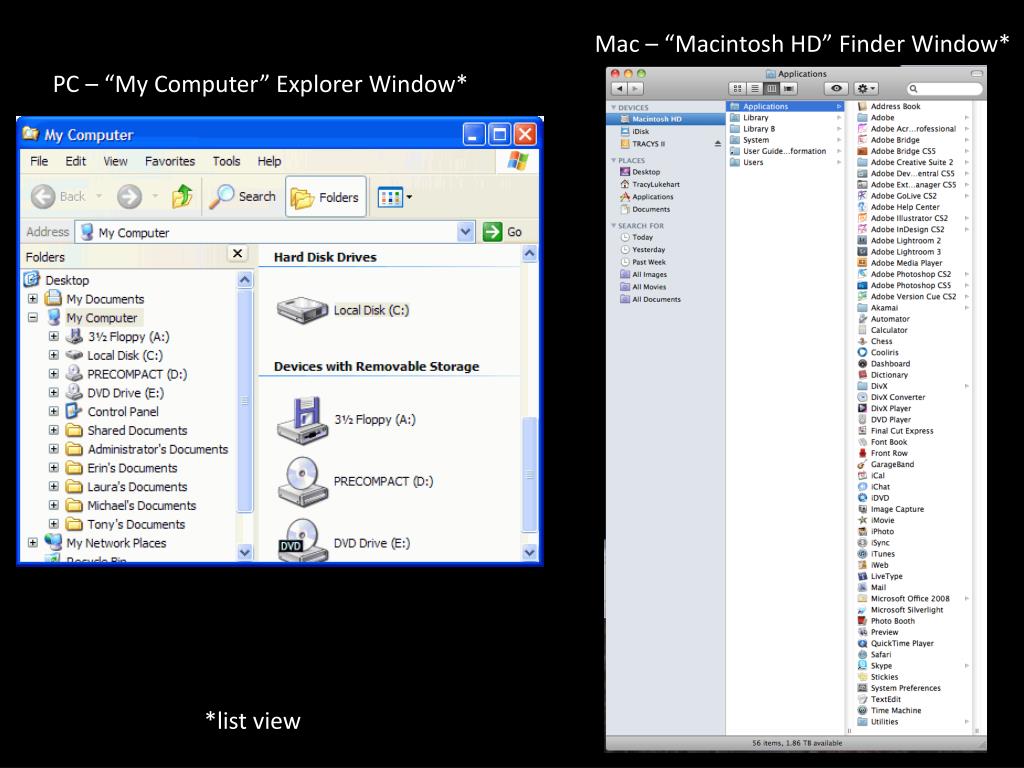The image size is (1024, 768).
Task: Open the Help menu
Action: click(269, 161)
